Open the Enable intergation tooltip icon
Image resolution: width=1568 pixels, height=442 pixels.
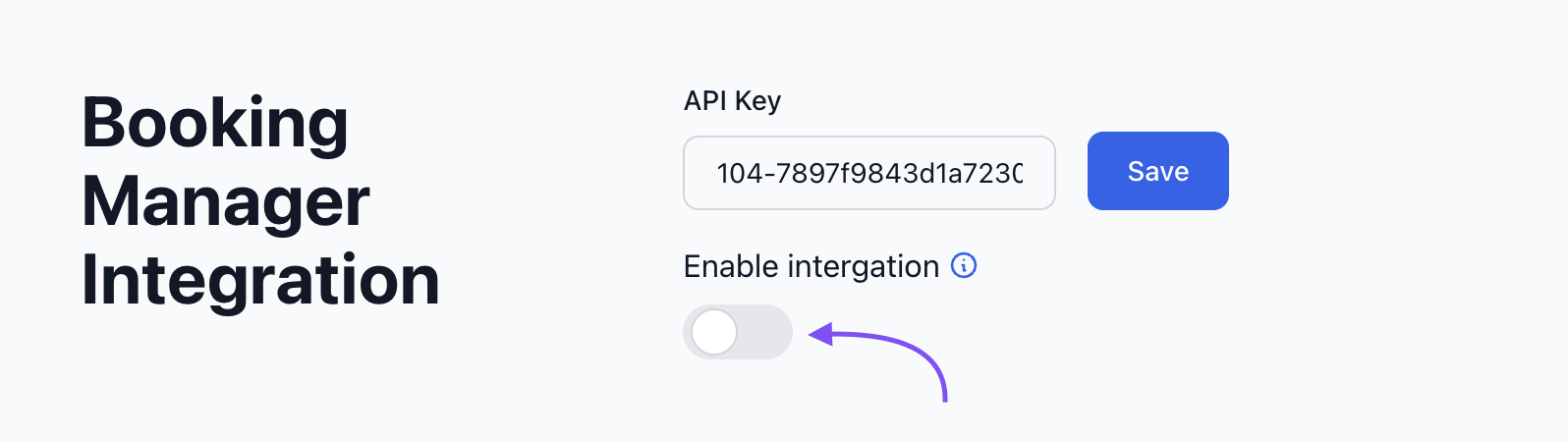[964, 266]
